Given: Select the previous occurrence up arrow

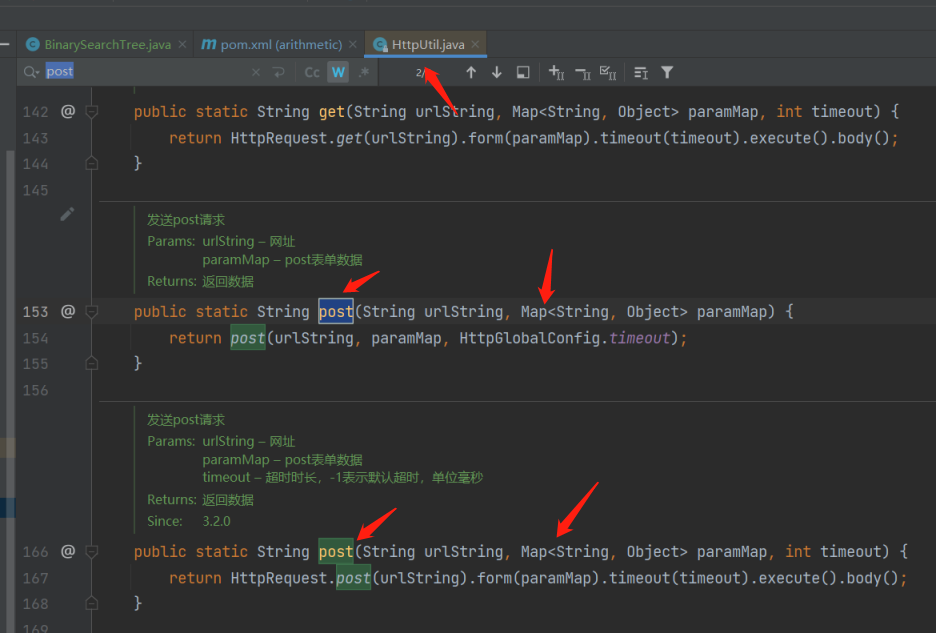Looking at the screenshot, I should [470, 71].
